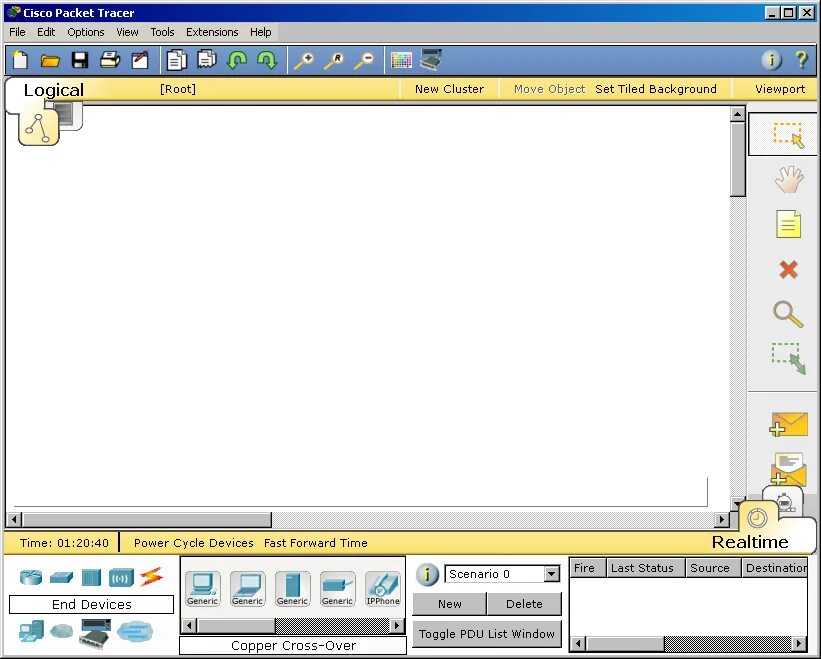Pick the Generic printer device
The height and width of the screenshot is (659, 821).
point(338,589)
